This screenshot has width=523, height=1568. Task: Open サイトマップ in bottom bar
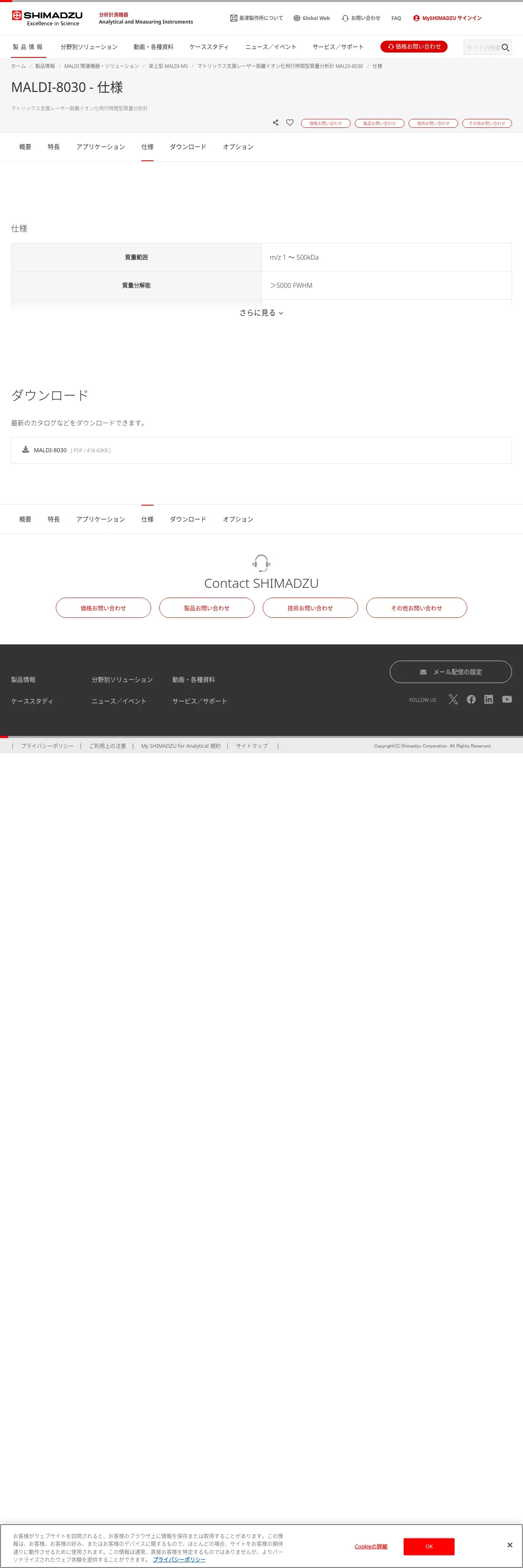tap(252, 746)
